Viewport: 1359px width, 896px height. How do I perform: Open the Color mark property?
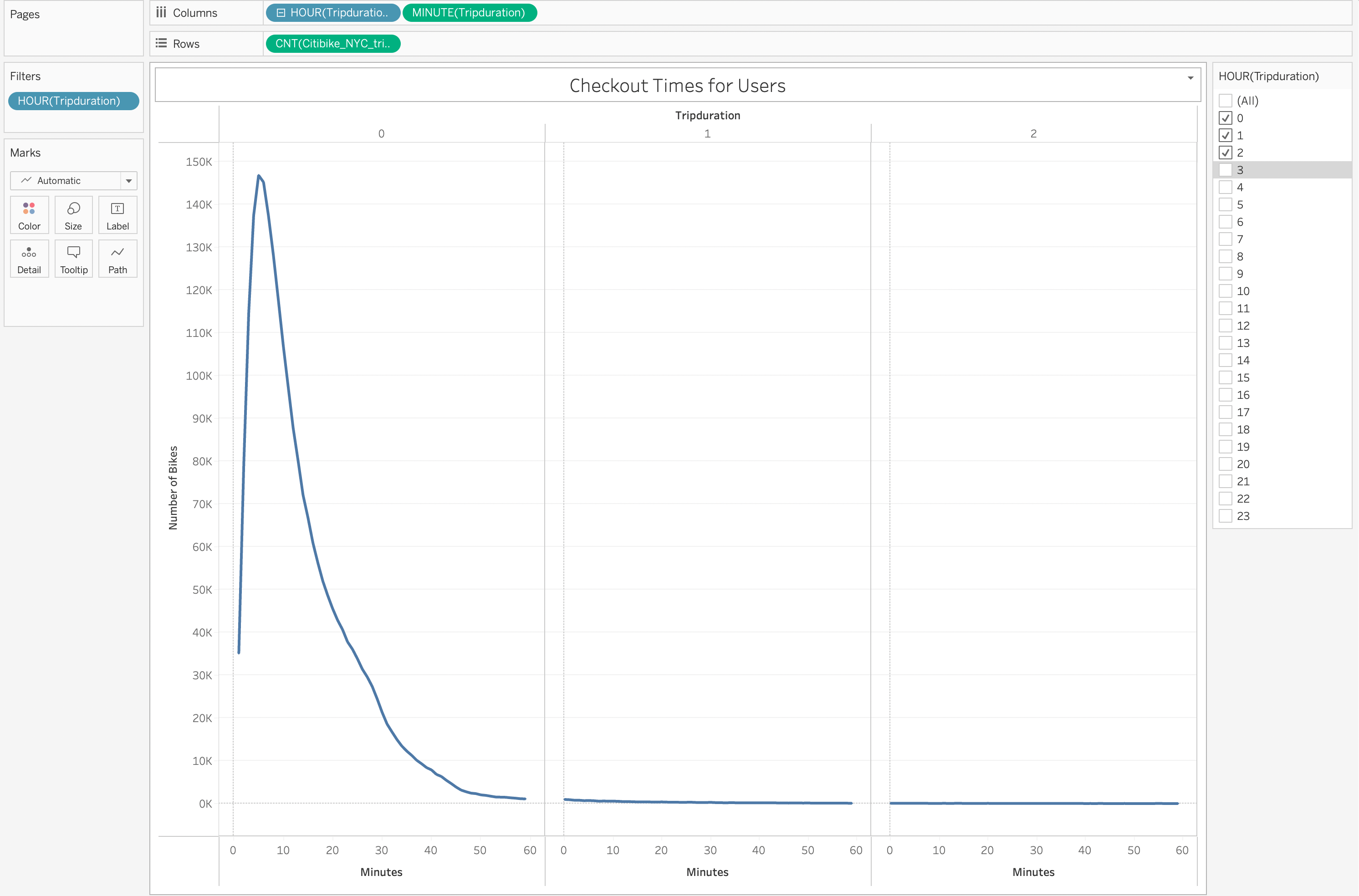[29, 214]
